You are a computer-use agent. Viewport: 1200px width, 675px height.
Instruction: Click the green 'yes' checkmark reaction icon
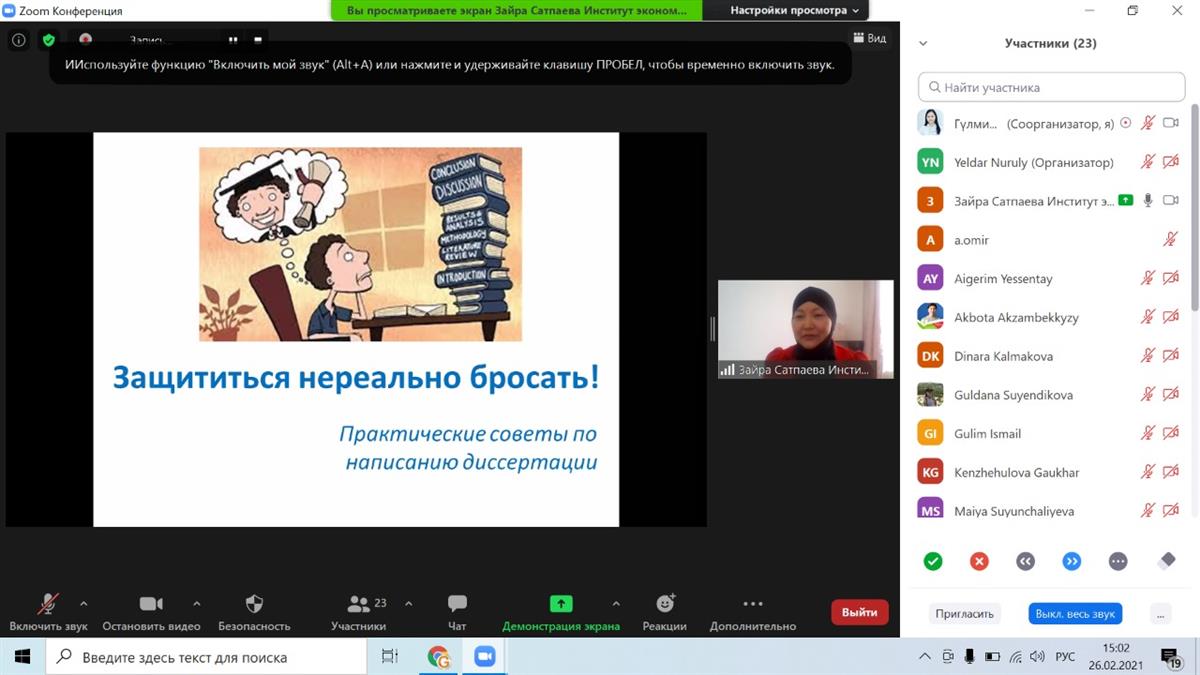[933, 562]
